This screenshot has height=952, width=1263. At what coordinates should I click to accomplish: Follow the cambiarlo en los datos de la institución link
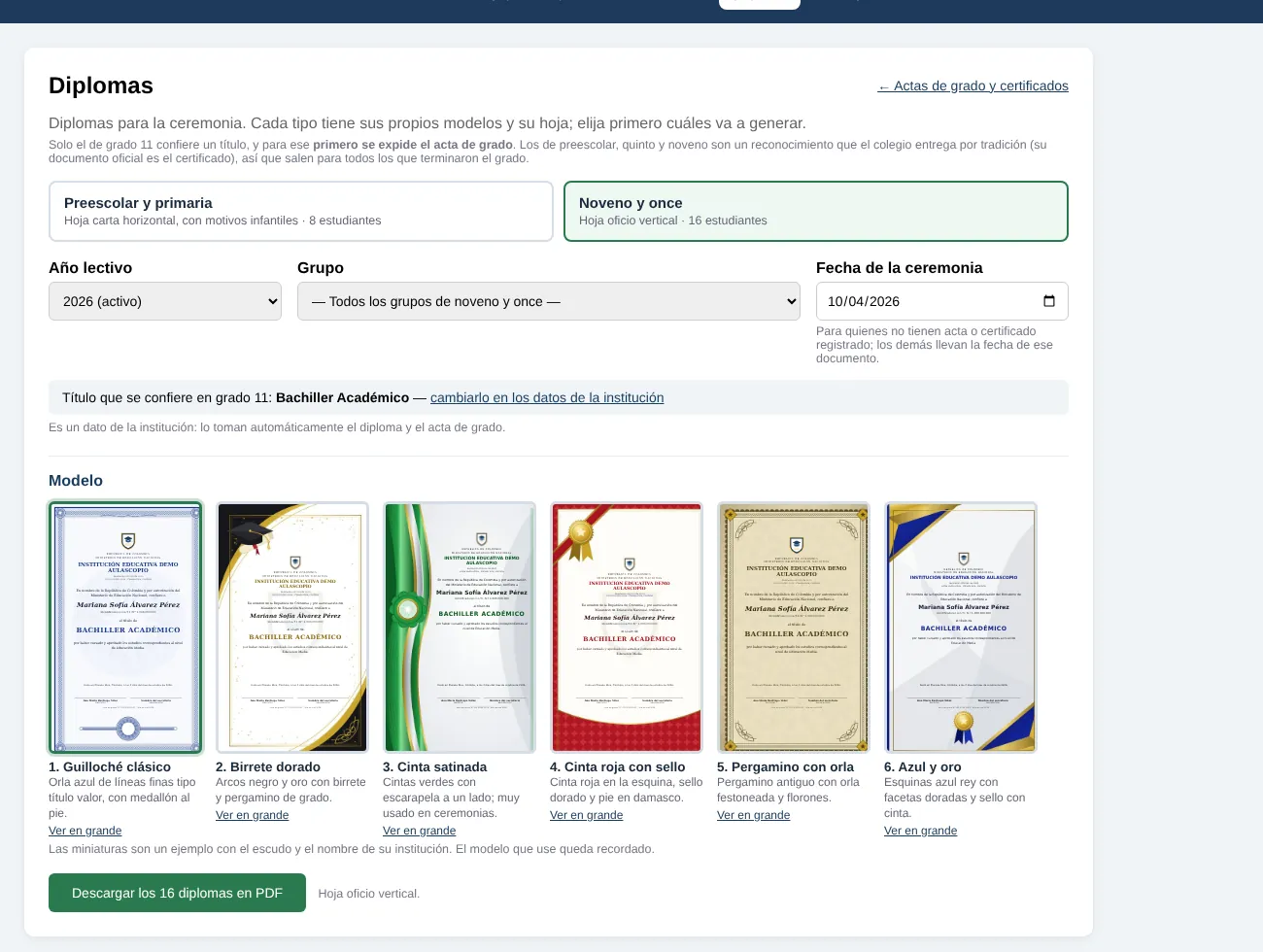547,397
